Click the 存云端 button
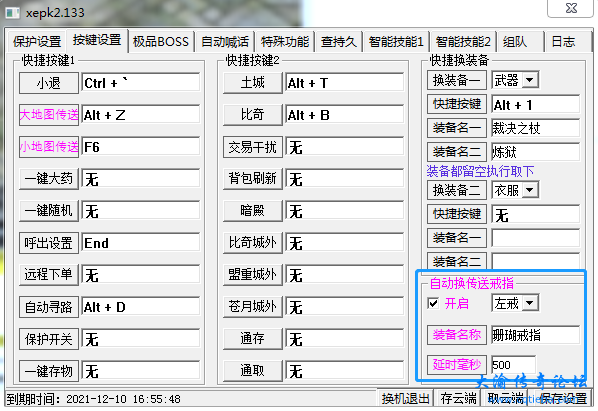The height and width of the screenshot is (411, 598). [458, 399]
